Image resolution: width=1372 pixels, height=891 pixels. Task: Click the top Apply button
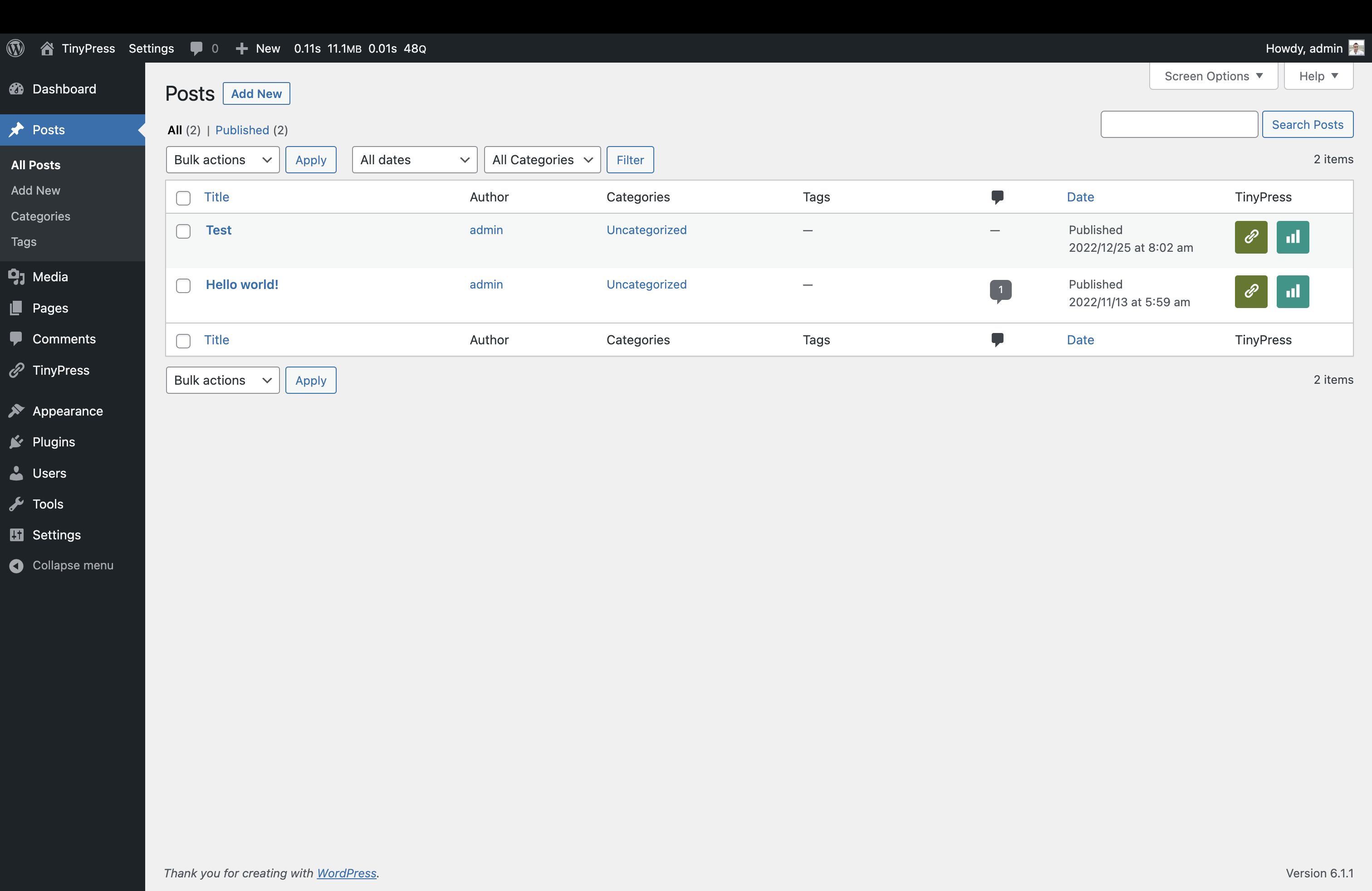point(311,160)
